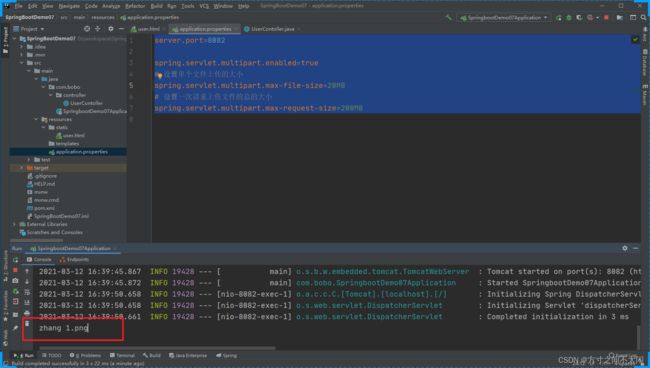
Task: Close the application.properties editor tab
Action: coord(236,29)
